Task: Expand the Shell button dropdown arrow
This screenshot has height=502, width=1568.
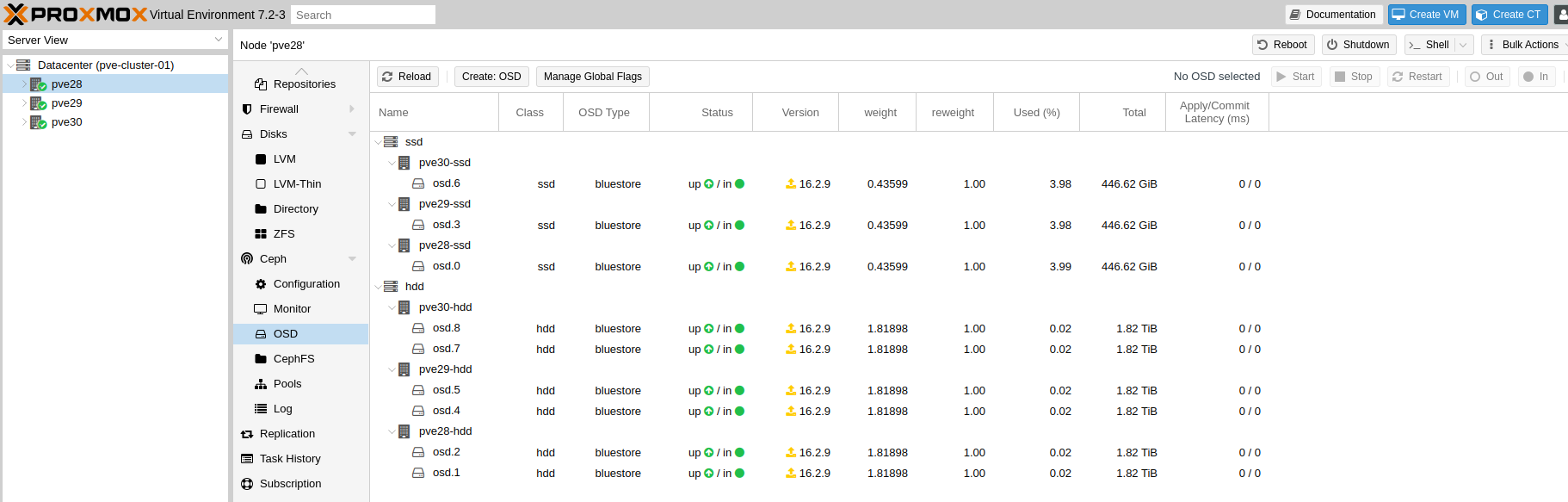Action: tap(1462, 45)
